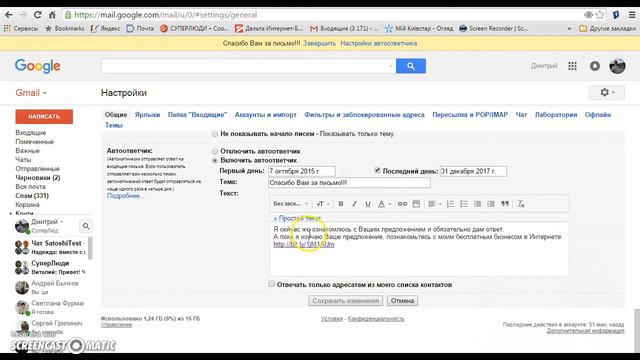Viewport: 640px width, 360px height.
Task: Open the Папка "Входящие" settings tab
Action: coord(197,115)
